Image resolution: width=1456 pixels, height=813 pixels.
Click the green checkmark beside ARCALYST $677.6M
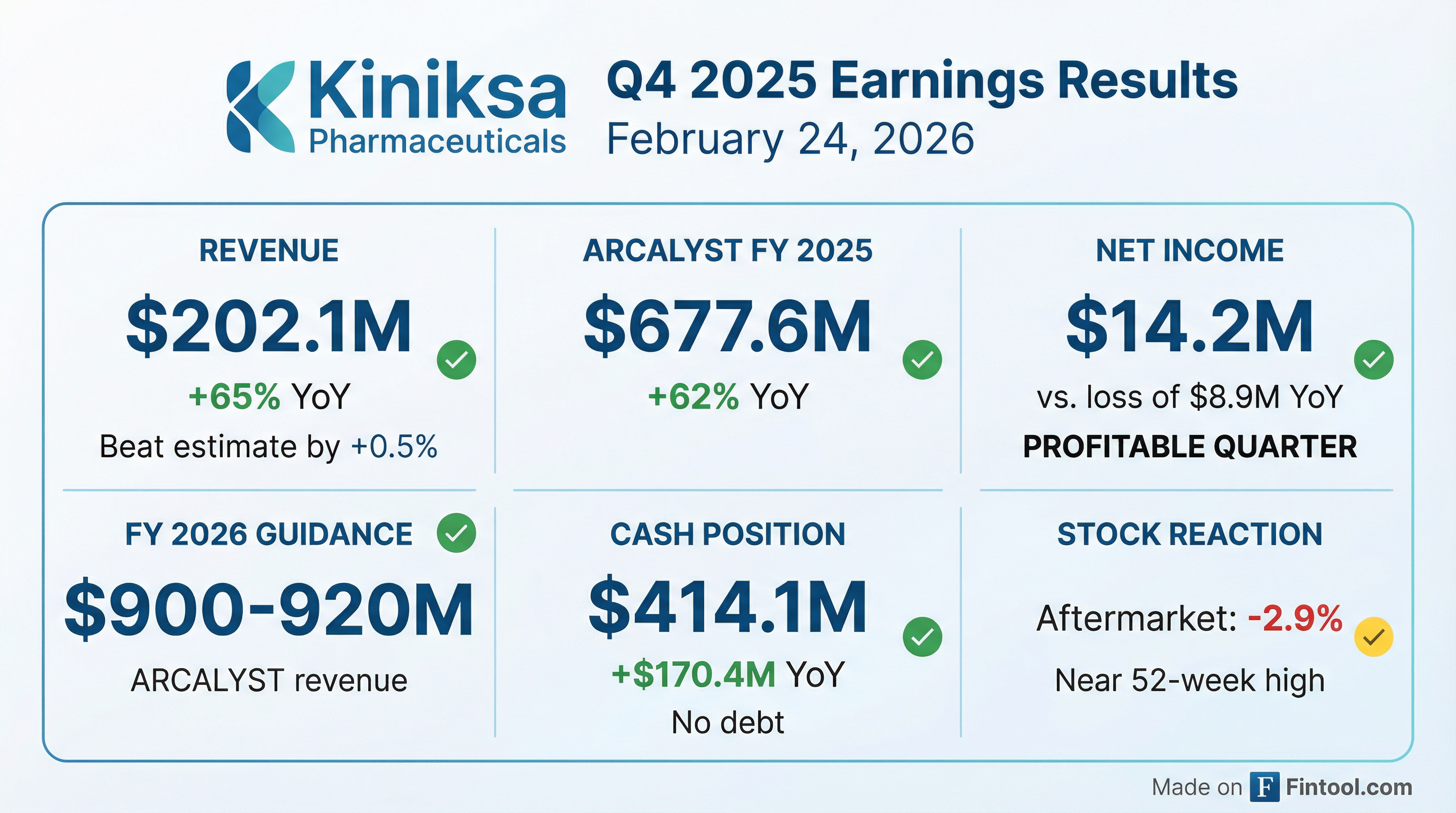click(922, 359)
